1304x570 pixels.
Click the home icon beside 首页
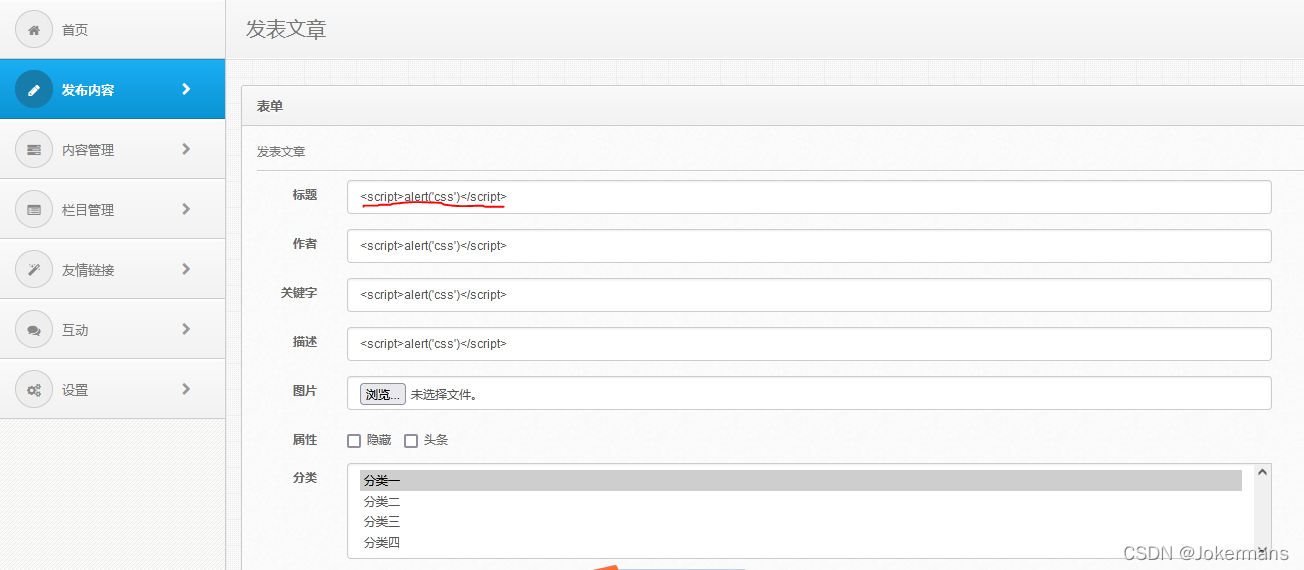(x=34, y=30)
